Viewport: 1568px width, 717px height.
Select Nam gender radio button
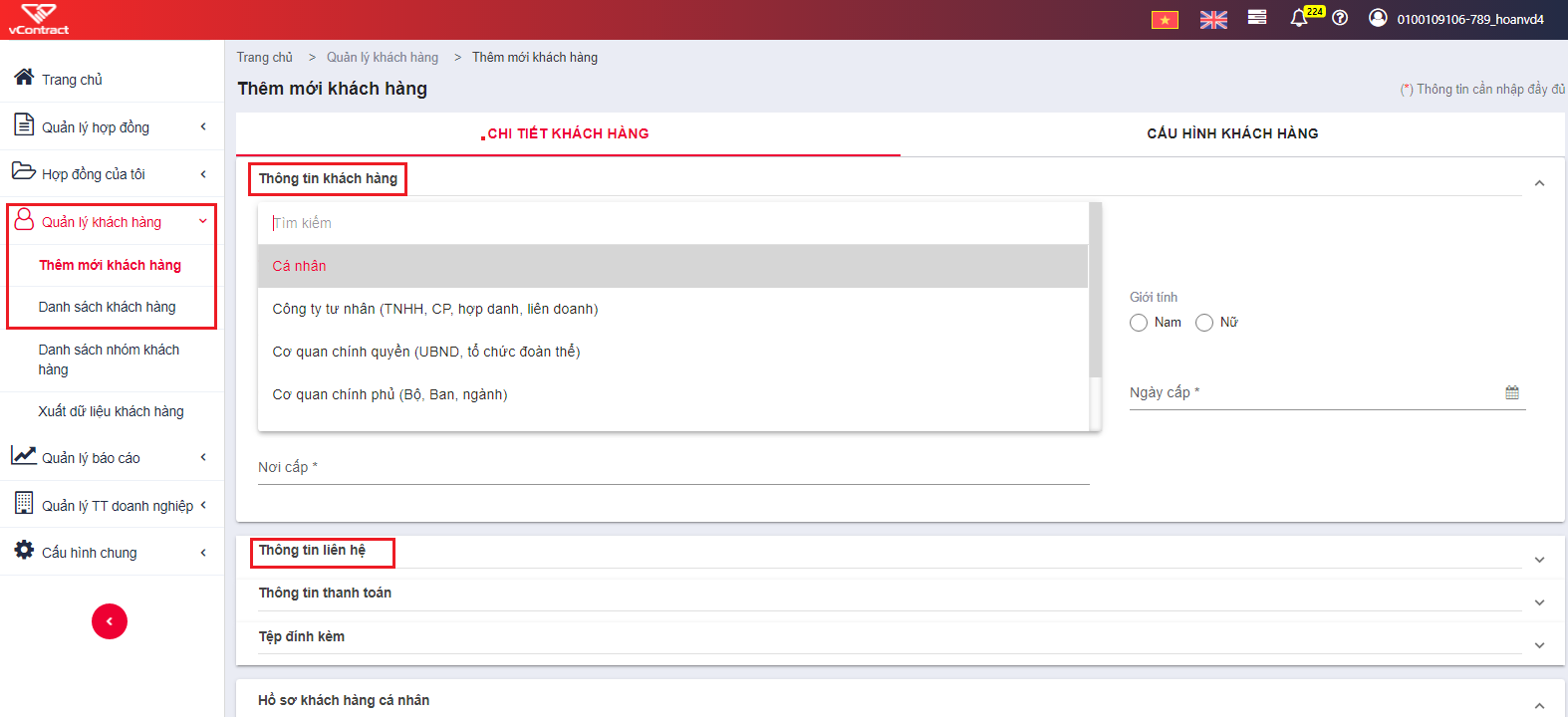1139,323
